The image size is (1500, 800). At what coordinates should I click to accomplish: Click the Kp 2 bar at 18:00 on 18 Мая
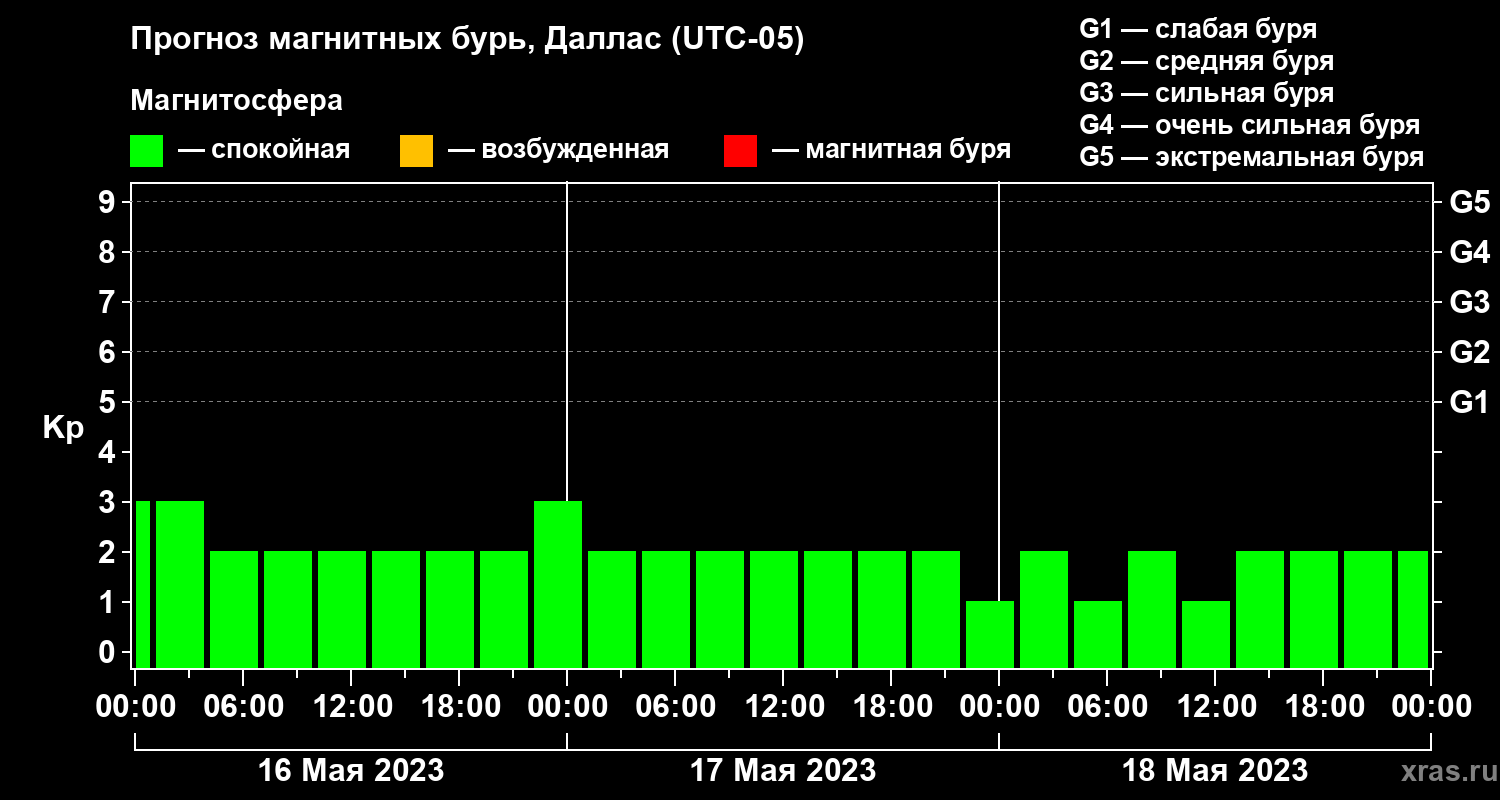1314,609
